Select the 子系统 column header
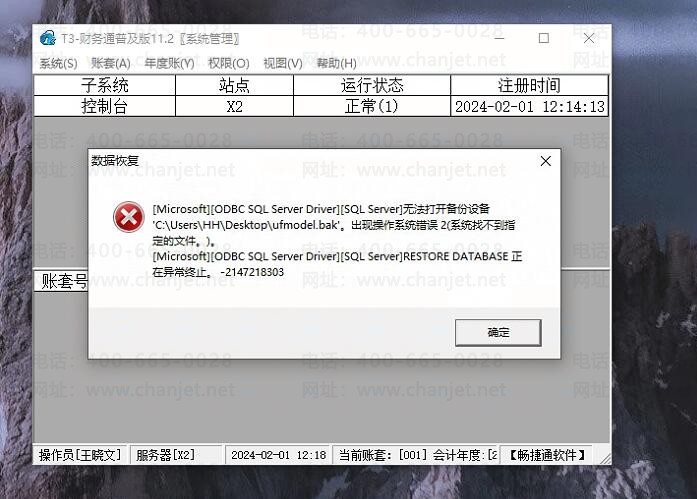 pos(105,85)
